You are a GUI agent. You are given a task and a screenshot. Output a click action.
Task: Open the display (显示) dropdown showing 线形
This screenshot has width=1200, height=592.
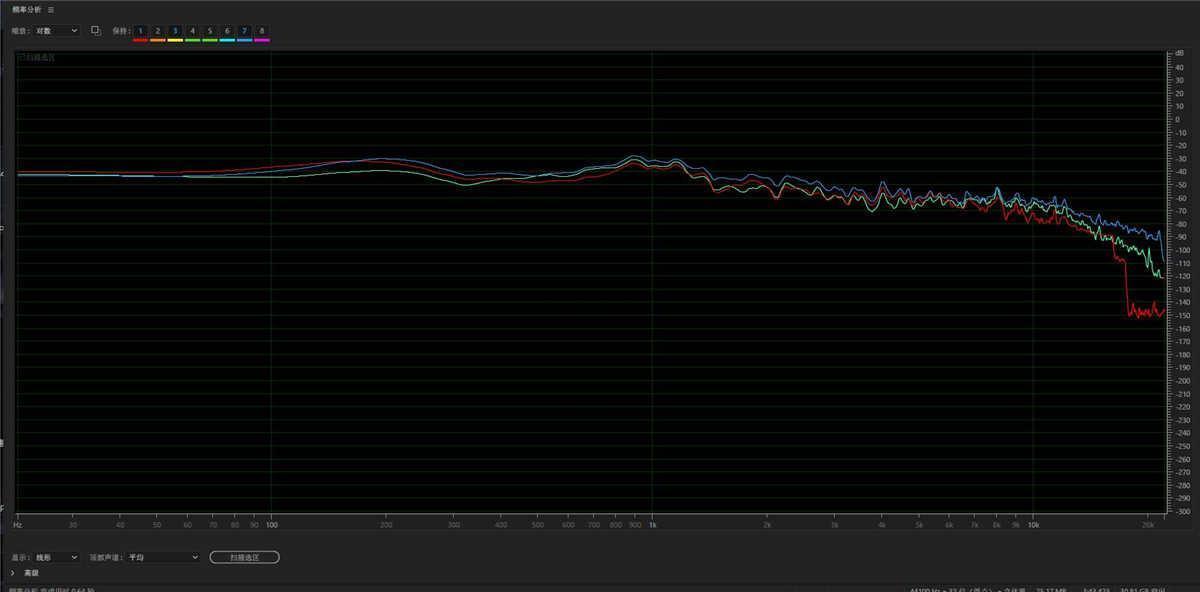(57, 557)
